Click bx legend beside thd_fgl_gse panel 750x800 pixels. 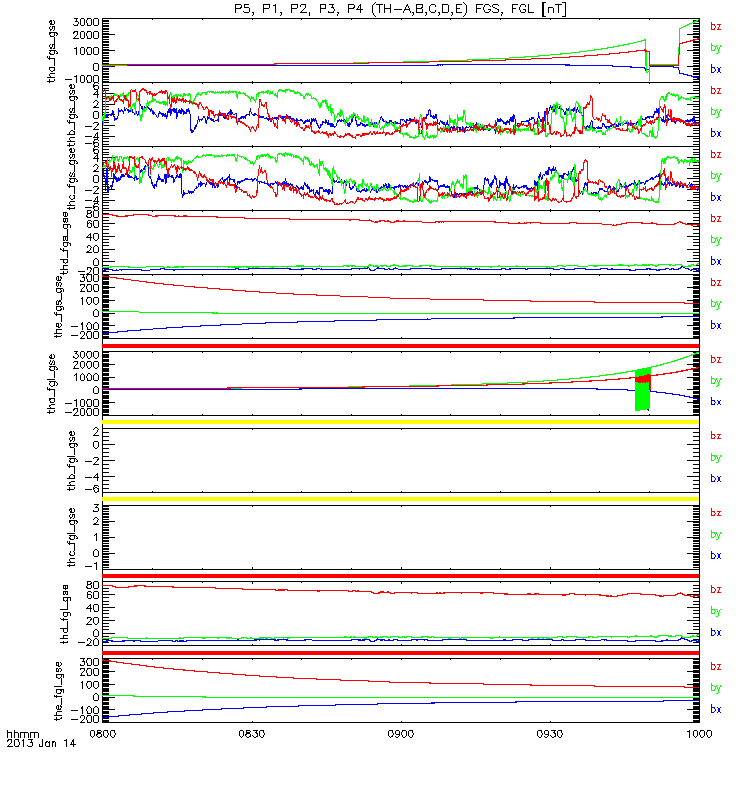pos(716,633)
